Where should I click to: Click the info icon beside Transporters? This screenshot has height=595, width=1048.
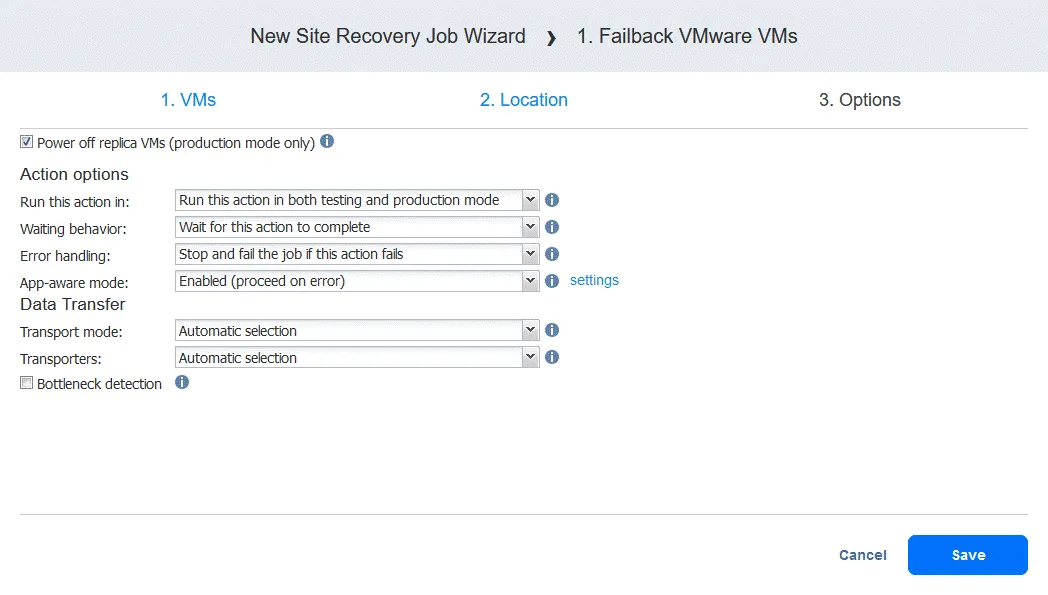[x=551, y=357]
